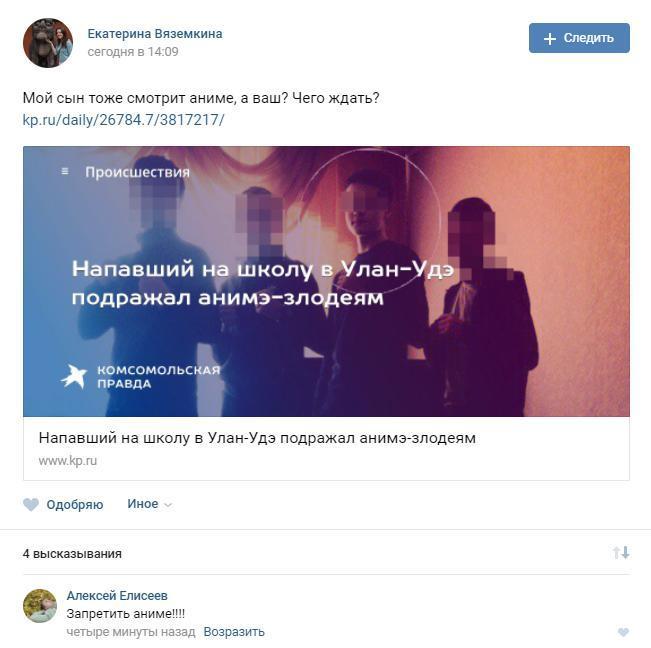Like Алексей Елисеев's comment with heart icon
This screenshot has height=648, width=651.
click(623, 632)
